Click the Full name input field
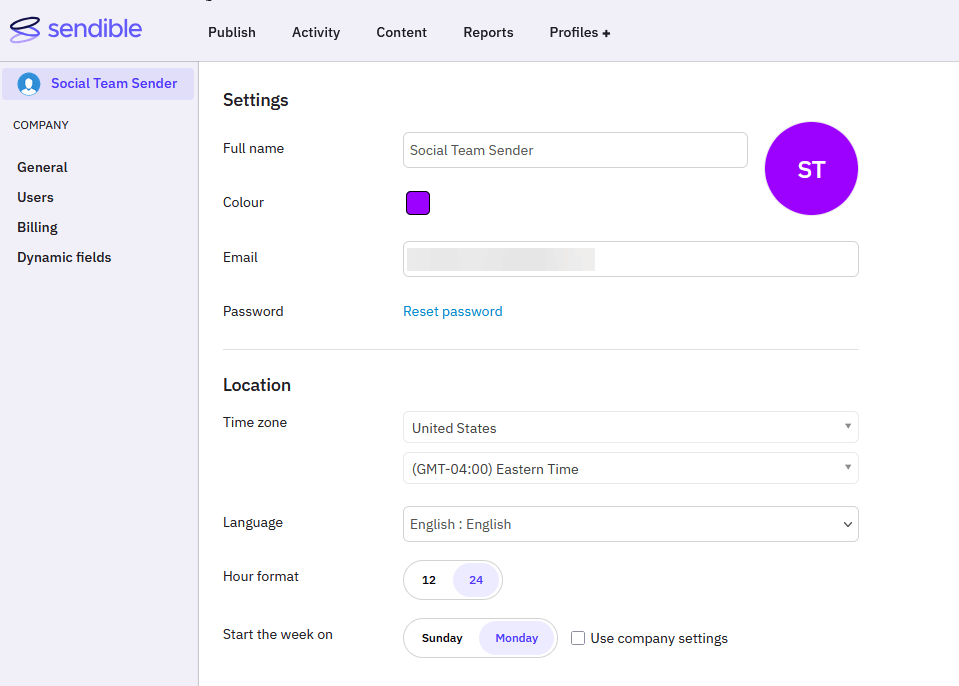The height and width of the screenshot is (686, 959). pyautogui.click(x=575, y=150)
